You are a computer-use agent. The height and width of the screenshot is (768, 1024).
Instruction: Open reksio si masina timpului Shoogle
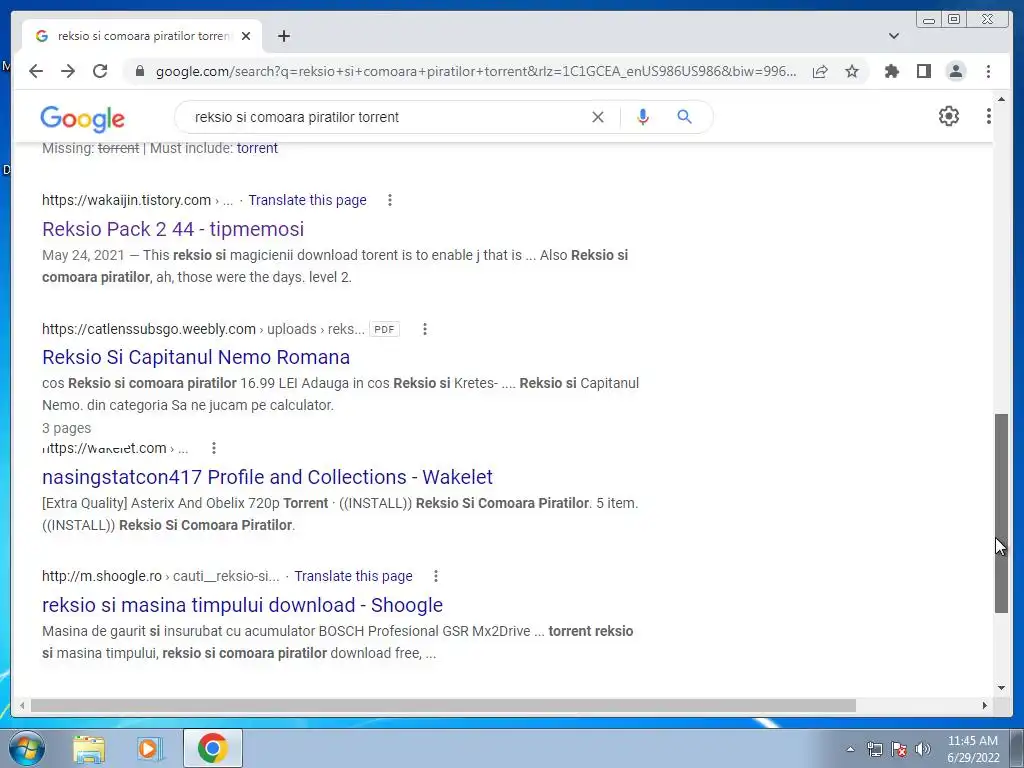click(x=242, y=605)
